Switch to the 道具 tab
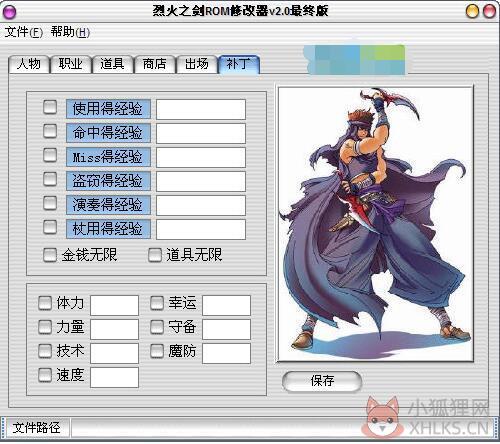The height and width of the screenshot is (444, 500). pos(113,64)
